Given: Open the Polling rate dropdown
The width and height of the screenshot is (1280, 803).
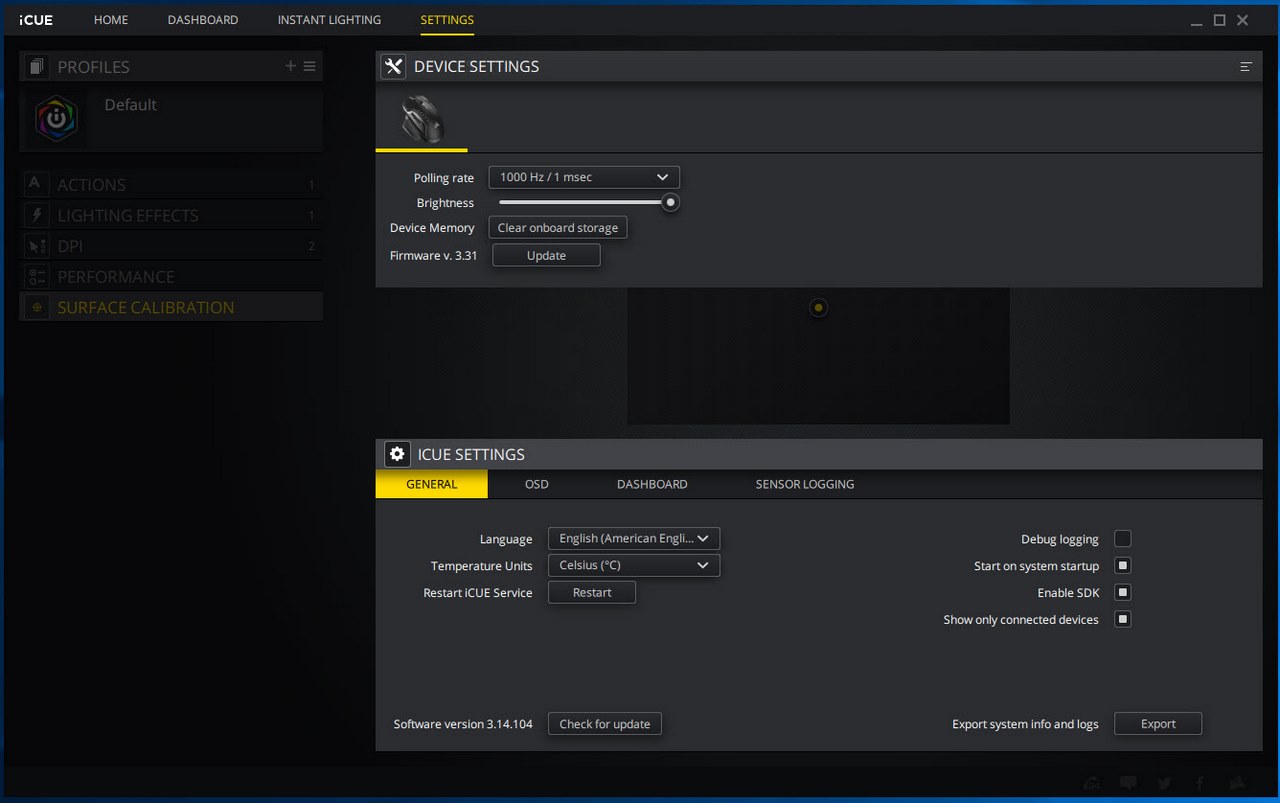Looking at the screenshot, I should point(584,177).
